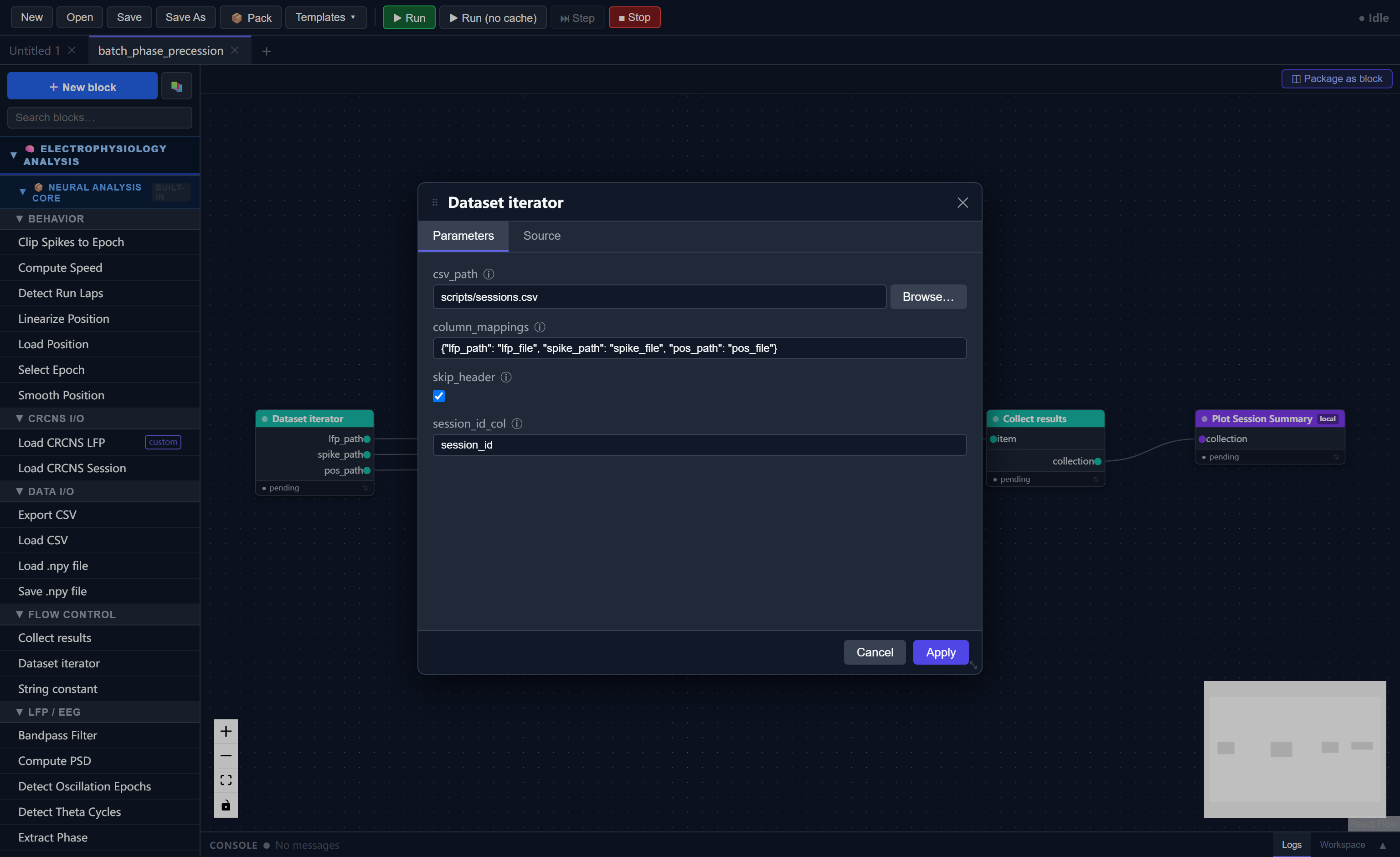Viewport: 1400px width, 857px height.
Task: Click the Cancel button
Action: click(x=875, y=652)
